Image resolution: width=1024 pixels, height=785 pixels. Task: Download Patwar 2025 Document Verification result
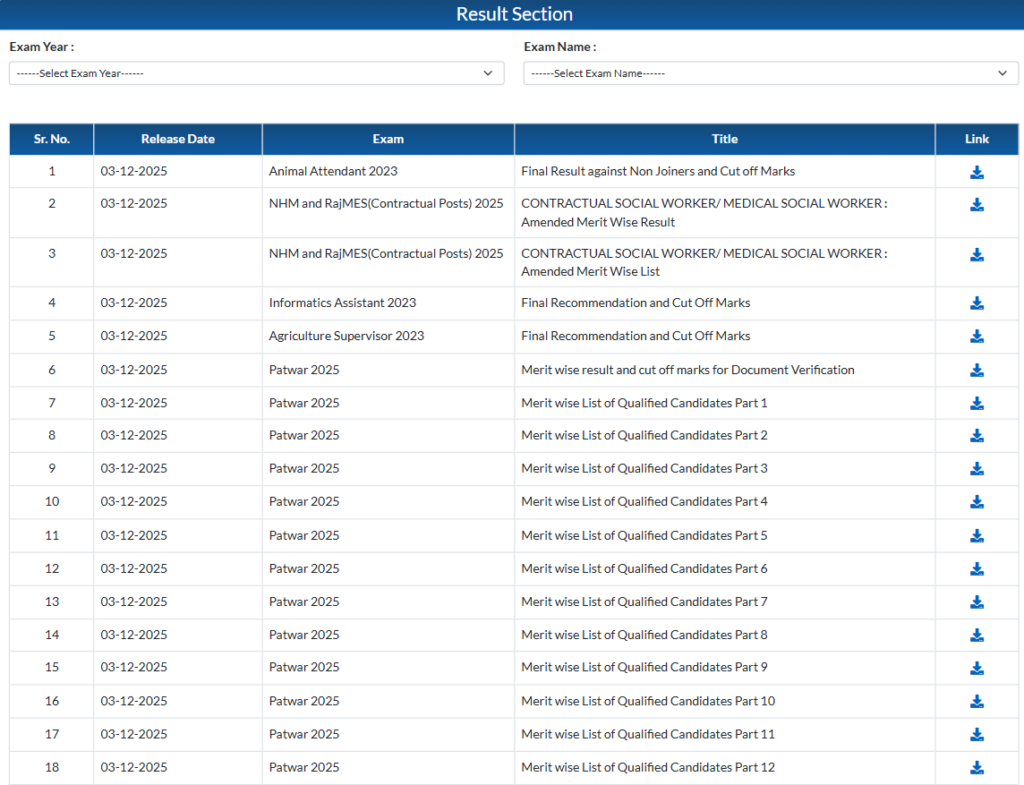click(977, 370)
